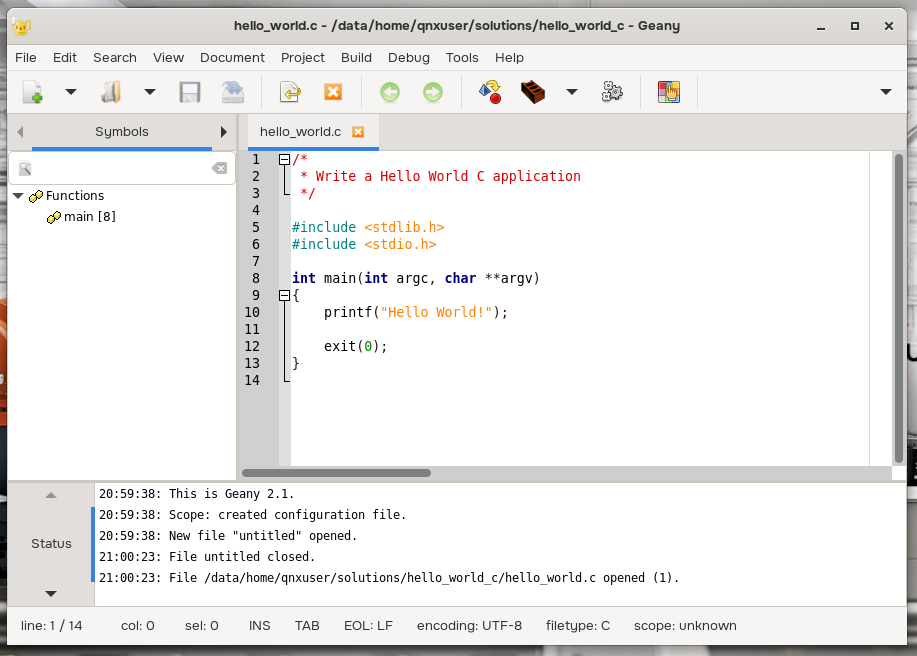Screen dimensions: 917x656
Task: Open the Build menu
Action: pyautogui.click(x=356, y=57)
